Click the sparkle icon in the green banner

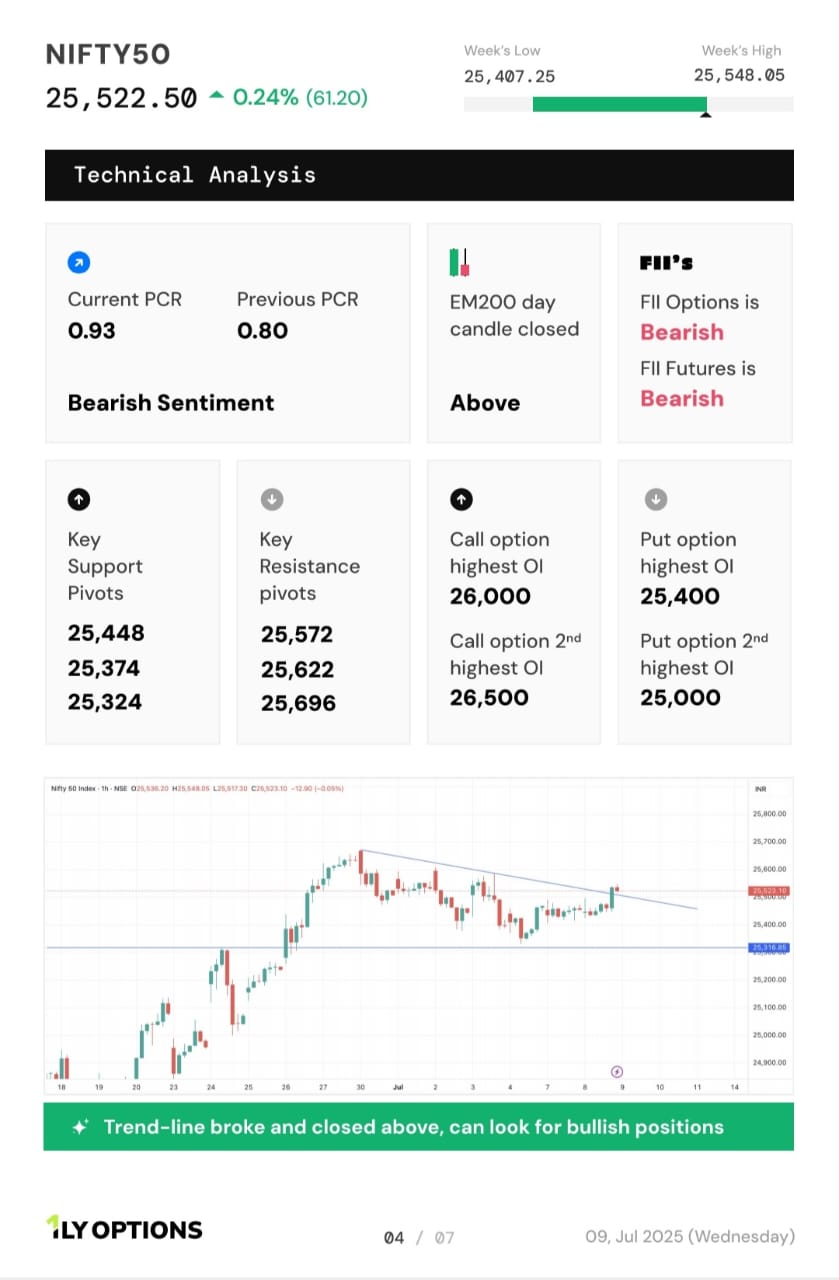click(x=80, y=1127)
